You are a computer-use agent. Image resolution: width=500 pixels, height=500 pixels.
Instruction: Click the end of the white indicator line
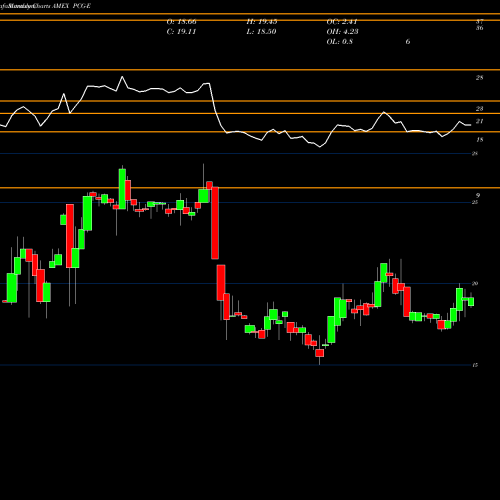pos(470,125)
